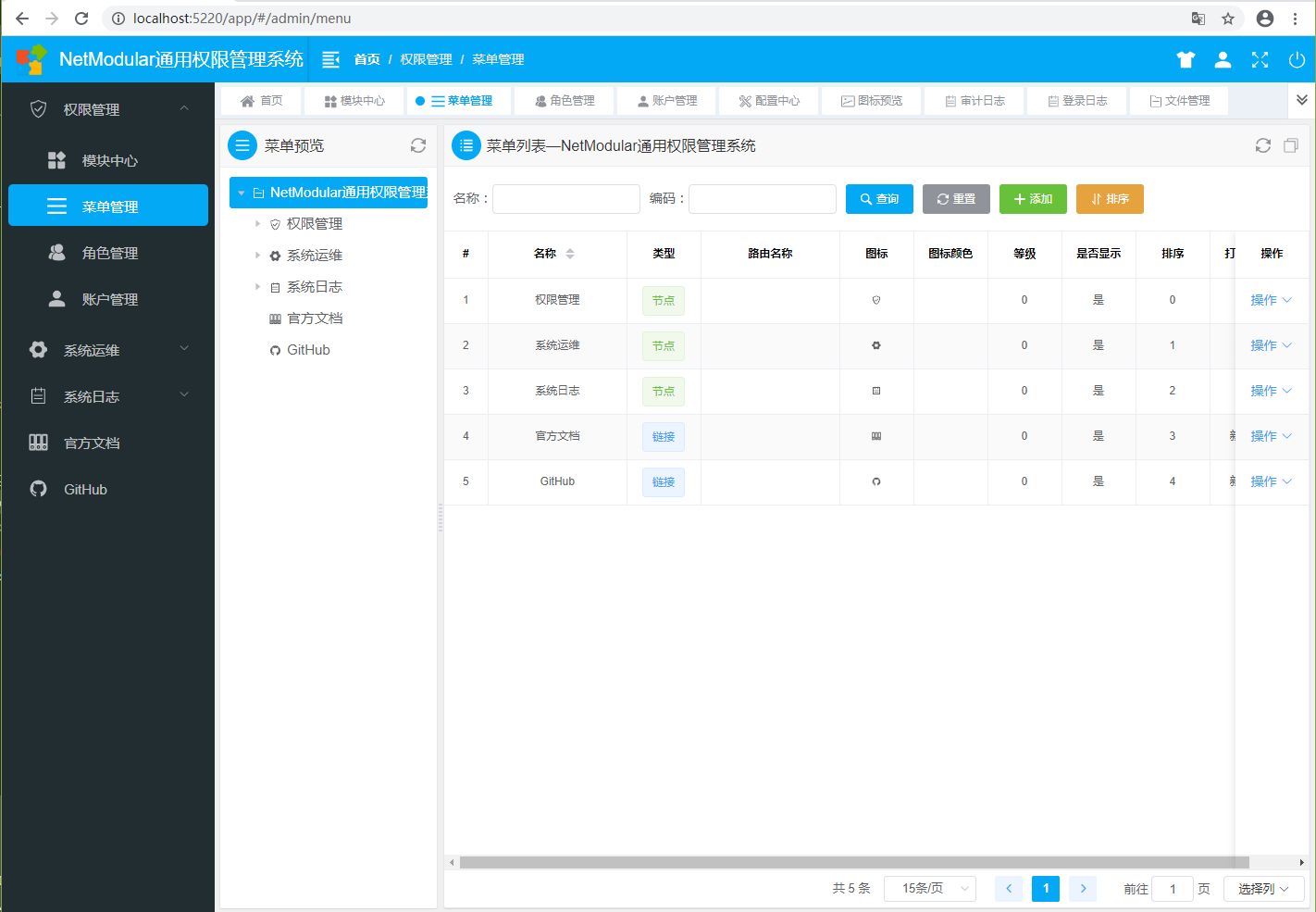This screenshot has height=912, width=1316.
Task: Click the 查询 search button
Action: [879, 199]
